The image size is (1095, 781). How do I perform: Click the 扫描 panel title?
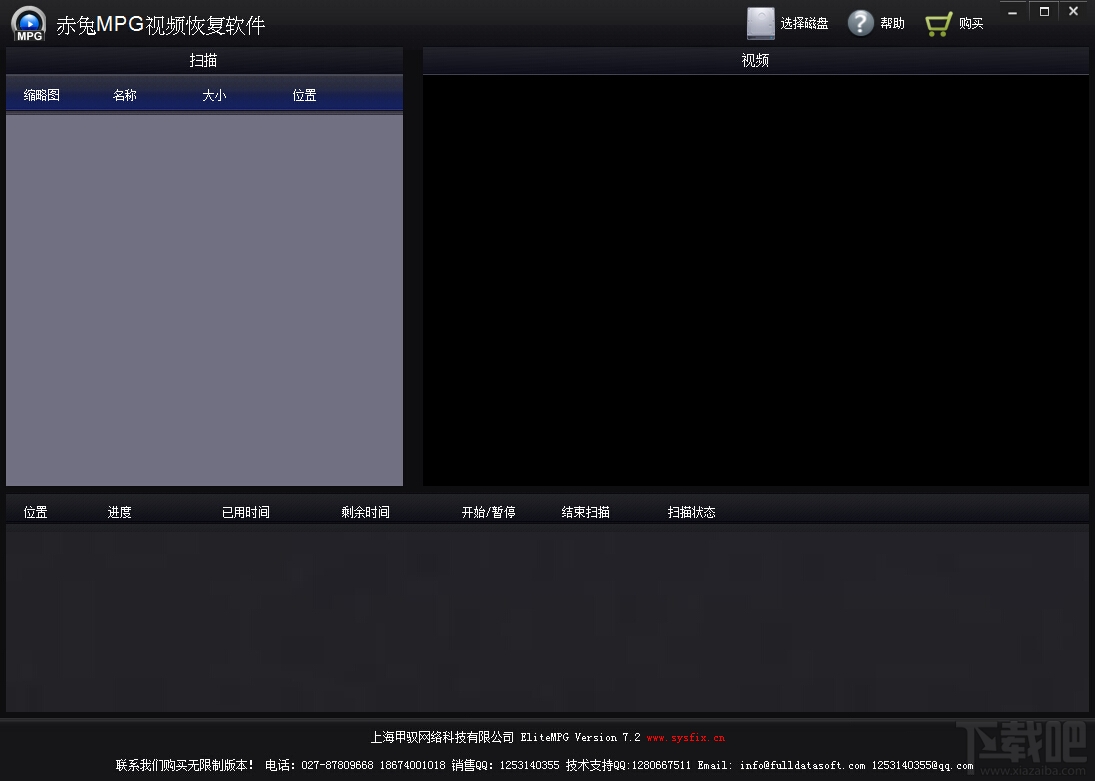pyautogui.click(x=203, y=61)
